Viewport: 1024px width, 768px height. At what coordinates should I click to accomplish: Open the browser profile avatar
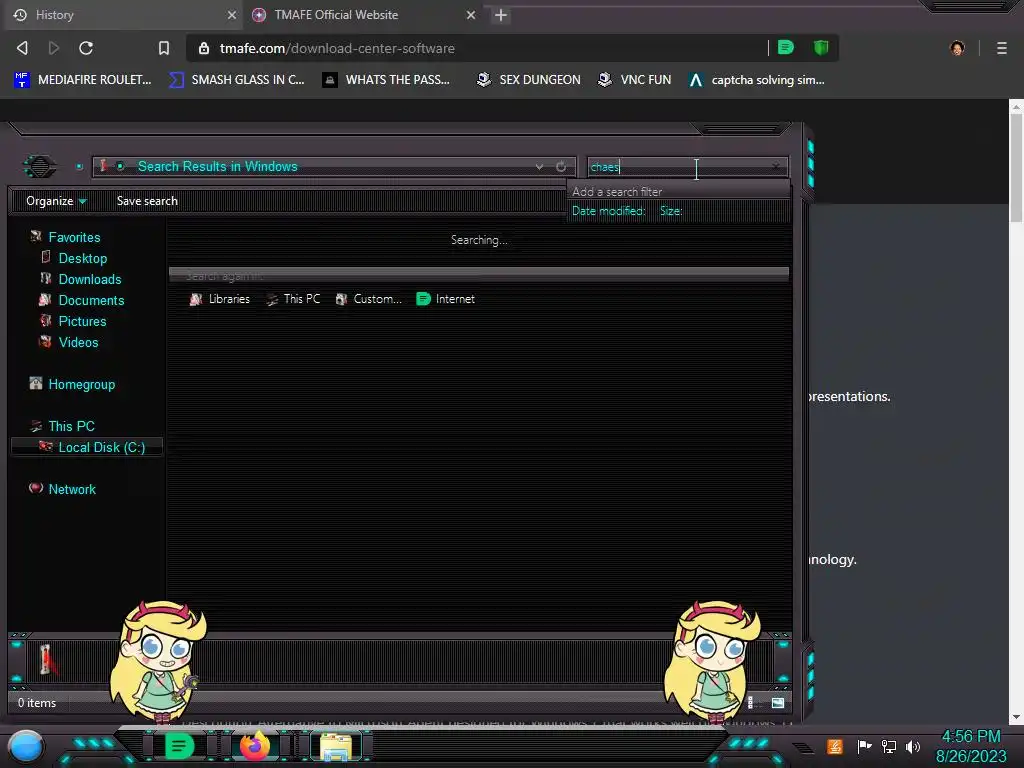[957, 48]
